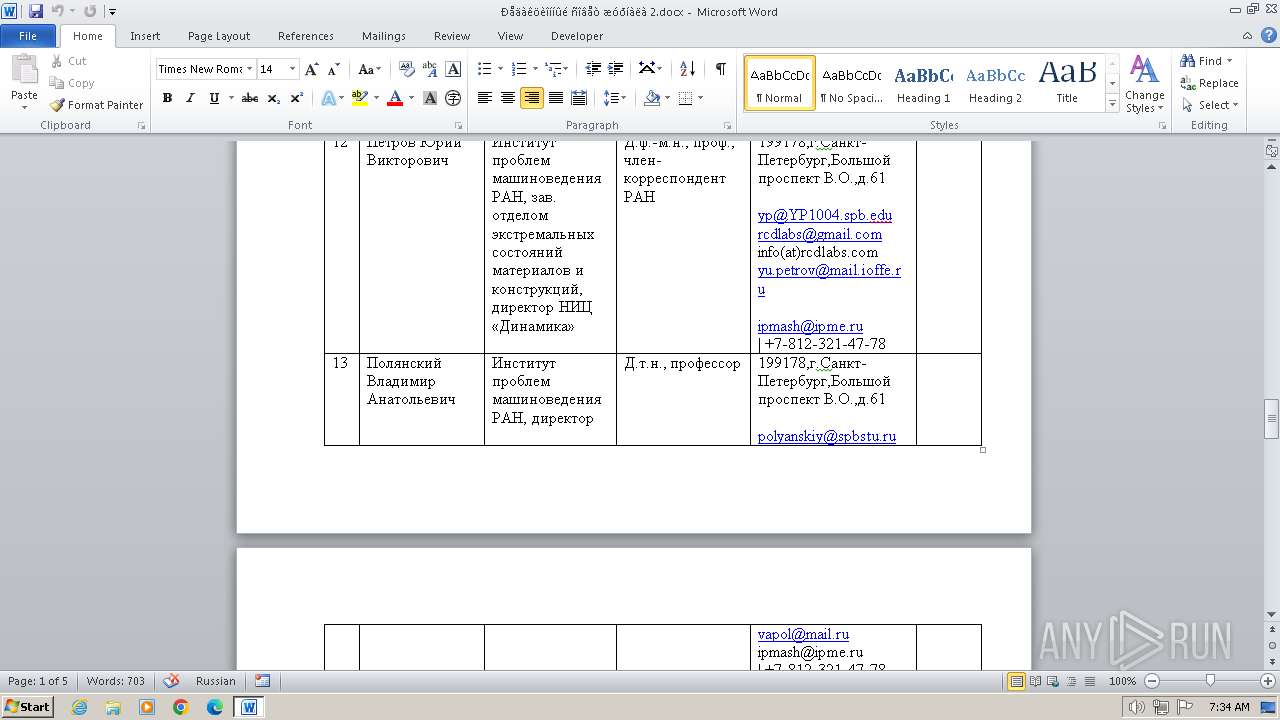Center the text
Image resolution: width=1280 pixels, height=720 pixels.
point(508,98)
